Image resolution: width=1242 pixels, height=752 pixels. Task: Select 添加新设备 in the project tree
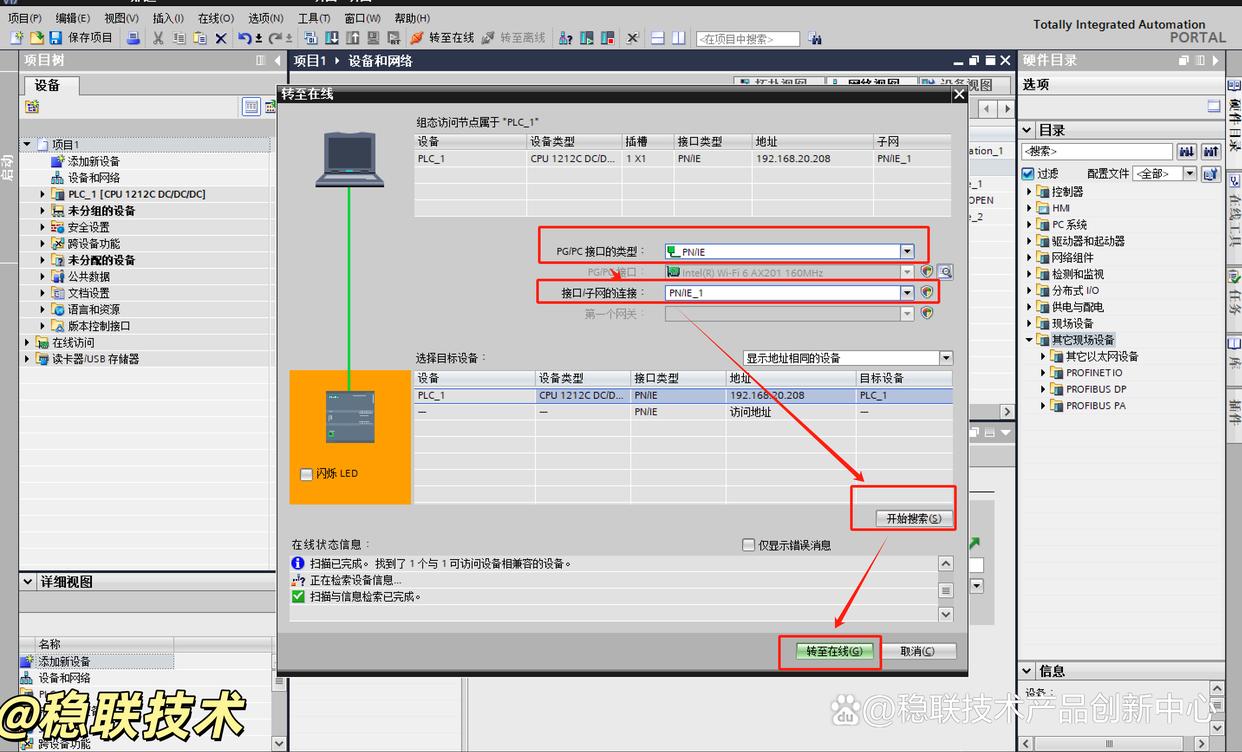pos(94,161)
